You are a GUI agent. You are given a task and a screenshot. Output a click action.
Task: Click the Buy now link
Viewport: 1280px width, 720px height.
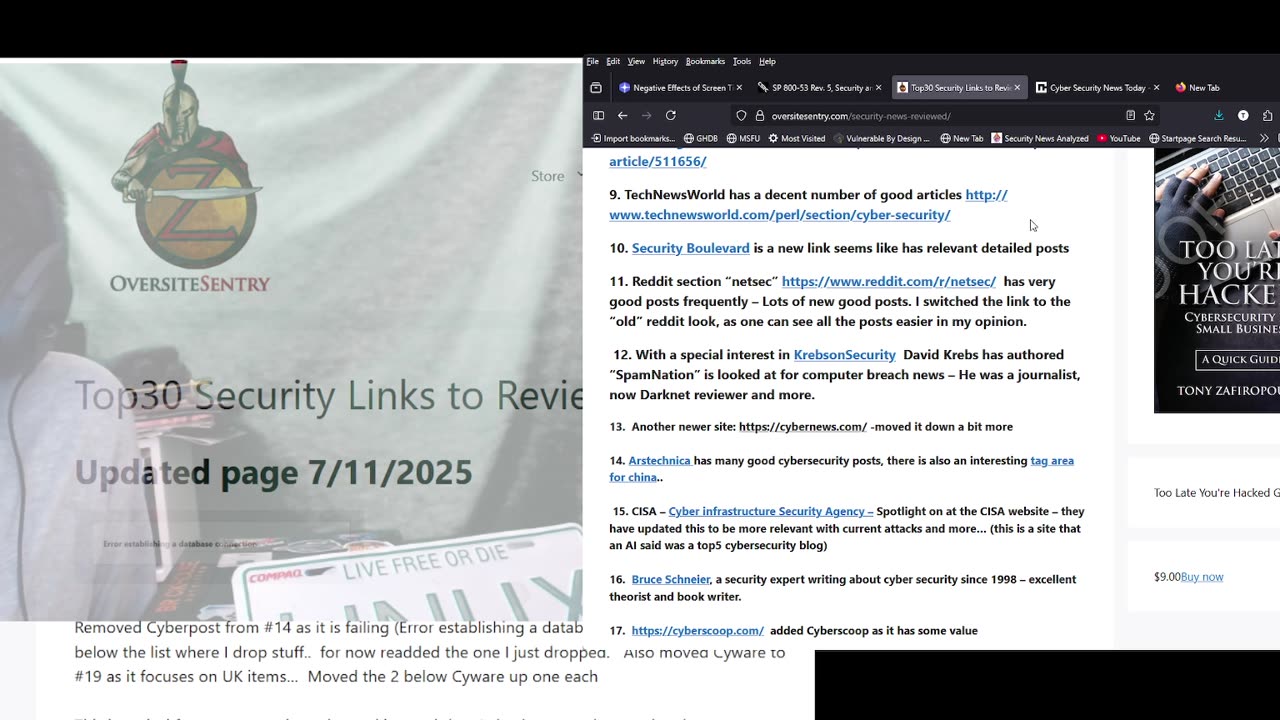1202,577
